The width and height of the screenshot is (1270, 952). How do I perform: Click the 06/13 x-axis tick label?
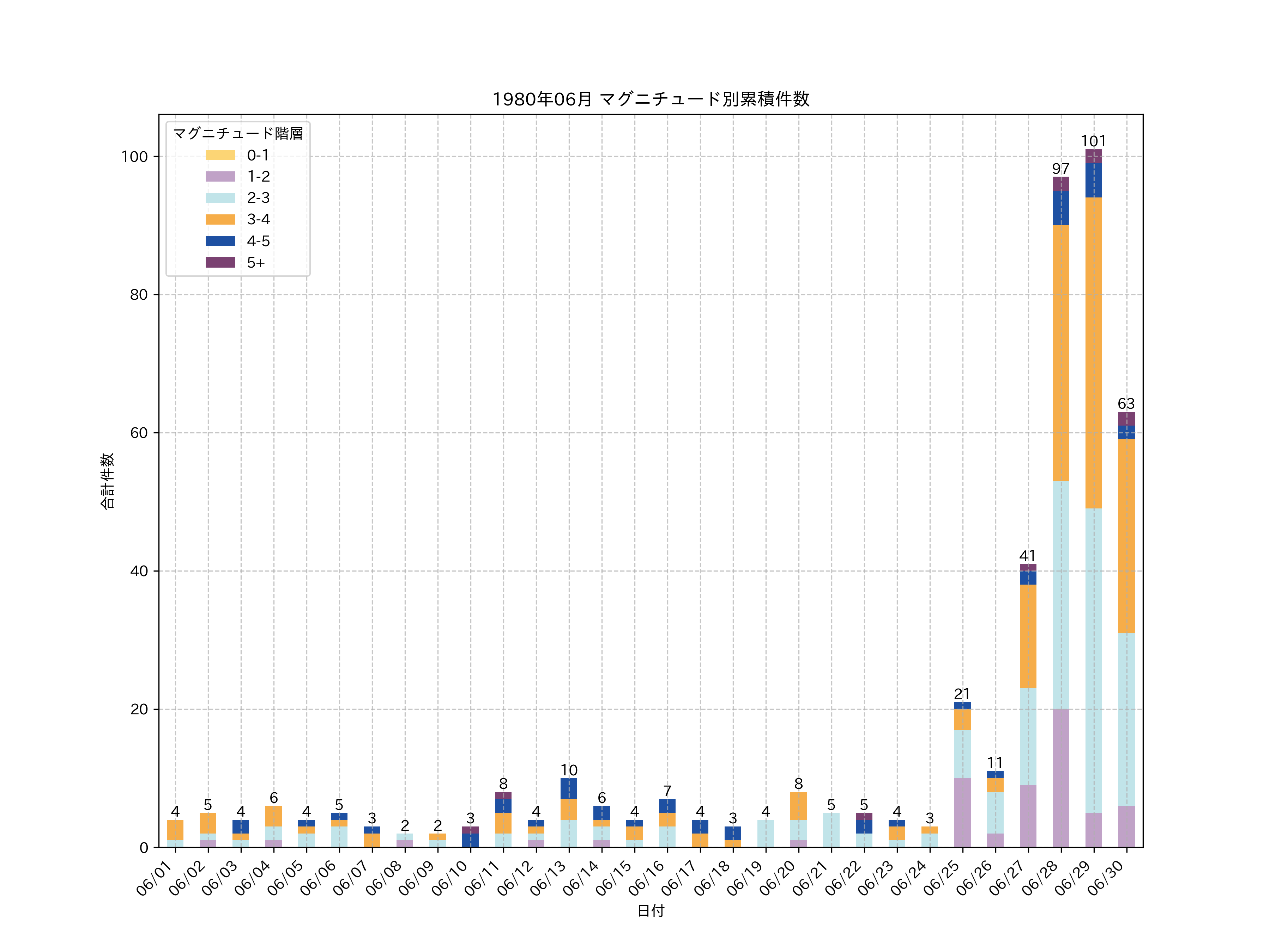tap(548, 879)
